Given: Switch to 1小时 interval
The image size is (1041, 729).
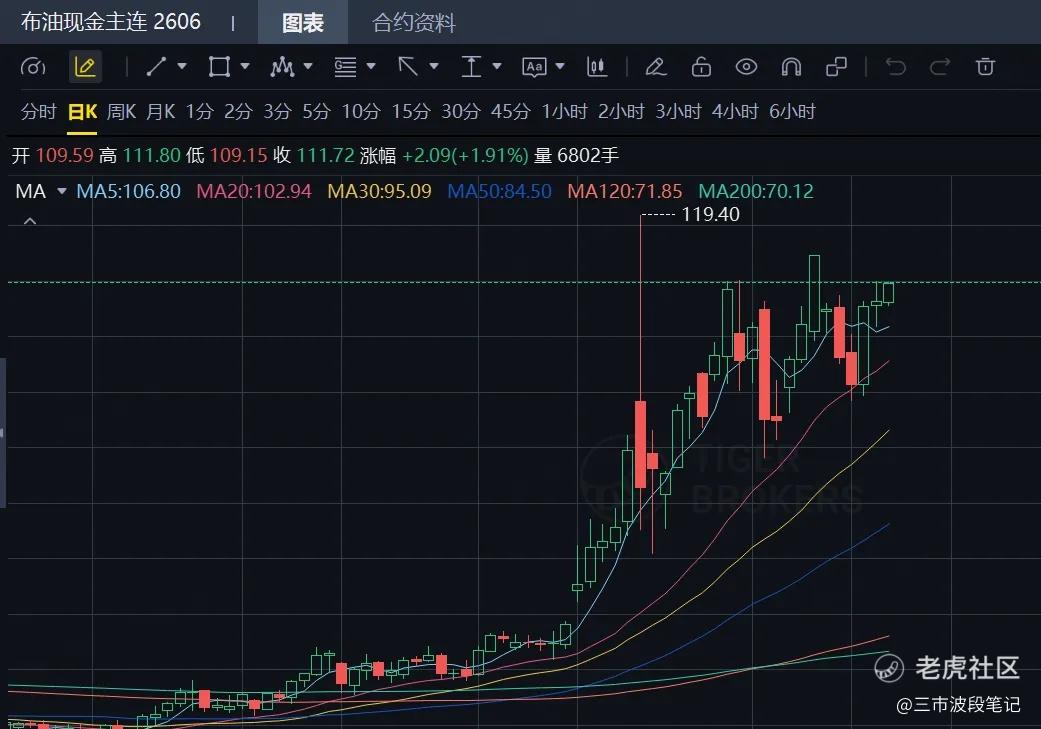Looking at the screenshot, I should point(564,112).
